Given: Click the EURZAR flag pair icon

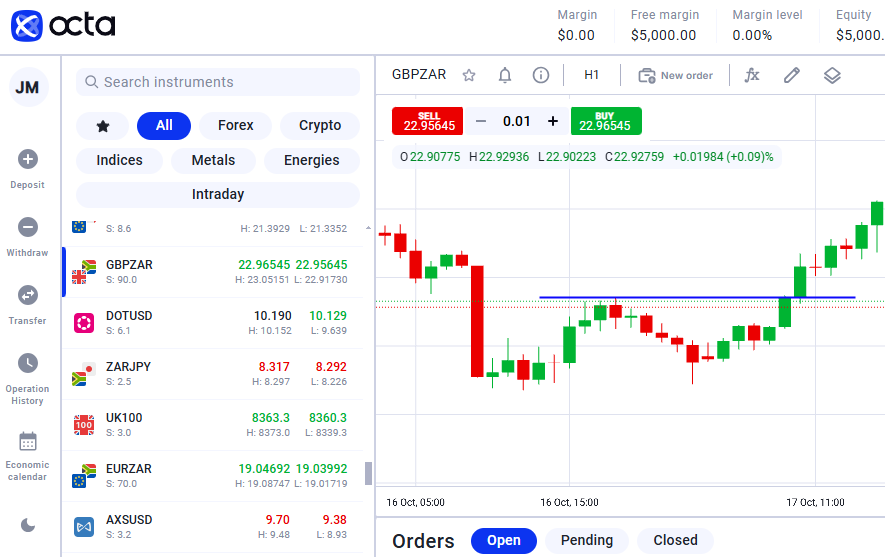Looking at the screenshot, I should coord(84,476).
